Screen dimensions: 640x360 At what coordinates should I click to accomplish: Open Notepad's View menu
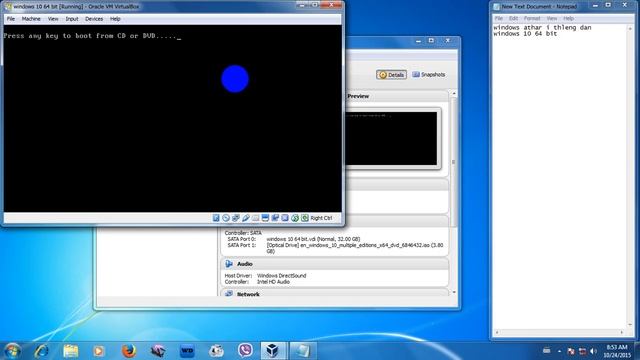551,18
